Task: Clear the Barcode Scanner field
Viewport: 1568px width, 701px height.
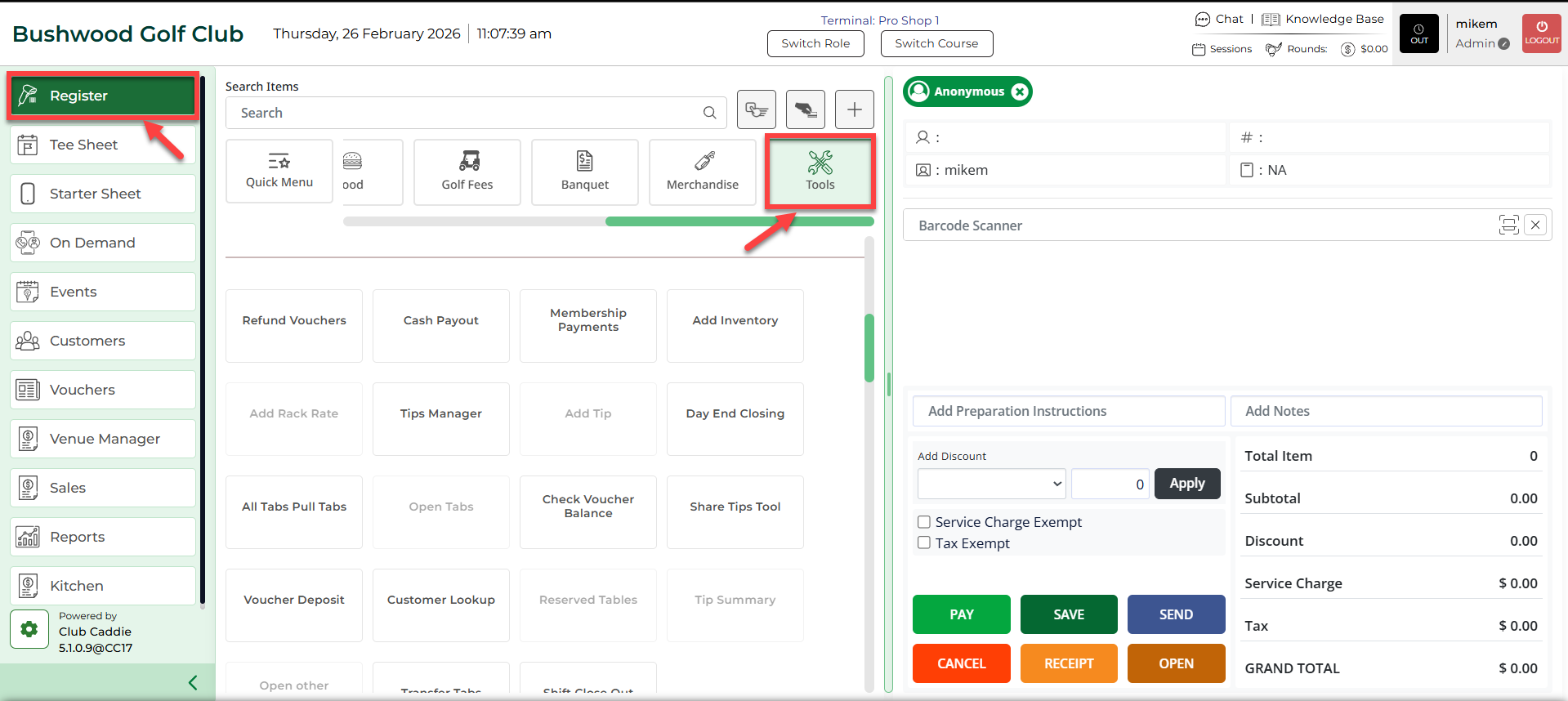Action: [1535, 225]
